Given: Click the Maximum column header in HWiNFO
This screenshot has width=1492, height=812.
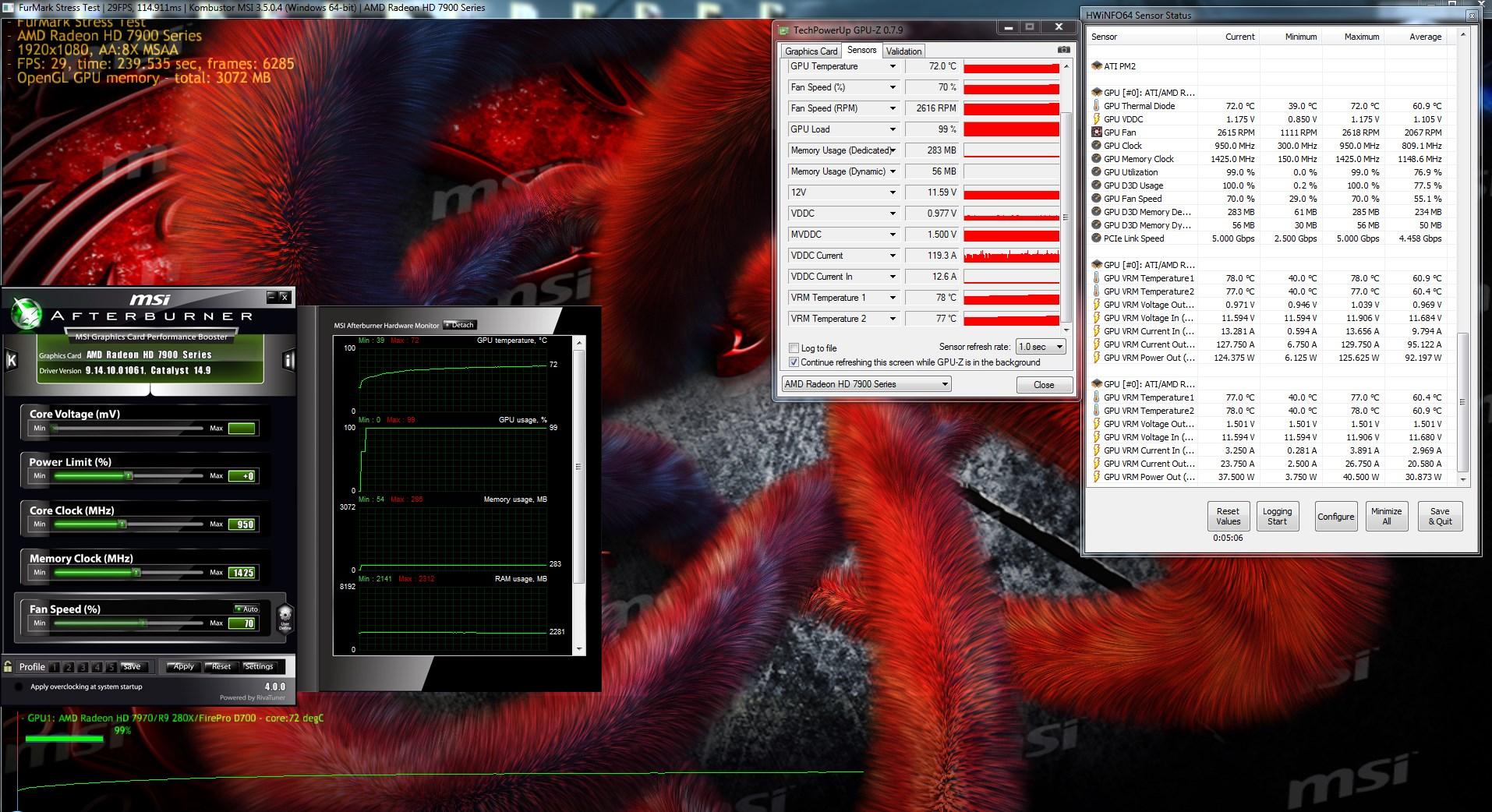Looking at the screenshot, I should (x=1352, y=37).
